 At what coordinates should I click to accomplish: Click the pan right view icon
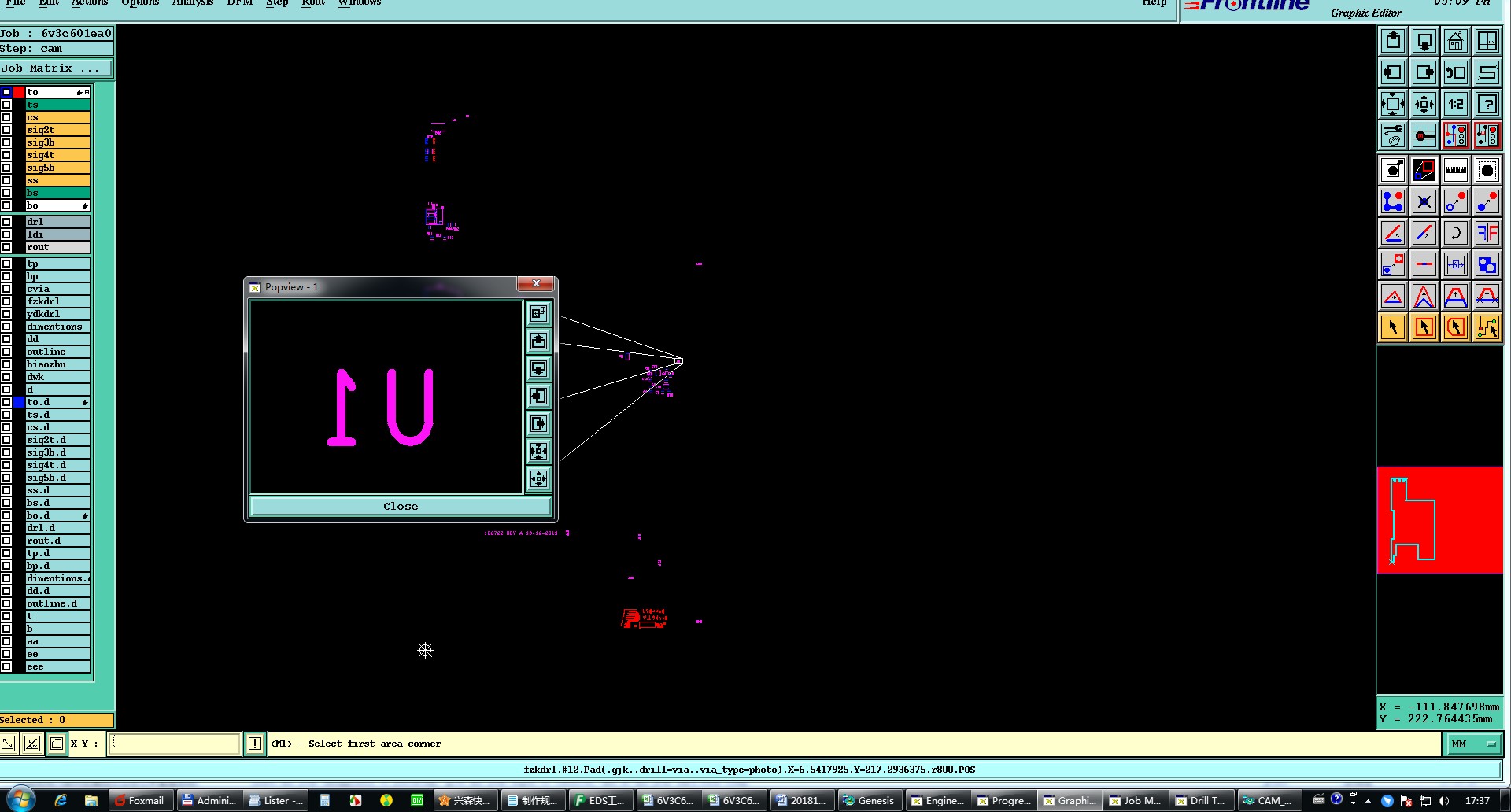(1424, 72)
